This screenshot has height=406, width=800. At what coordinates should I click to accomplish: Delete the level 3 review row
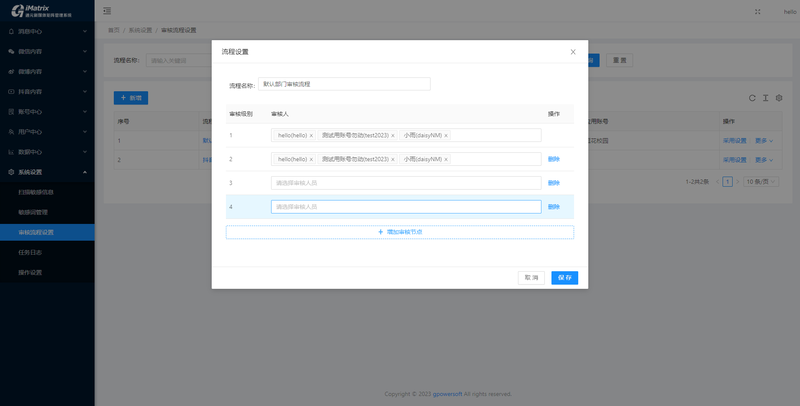click(554, 183)
